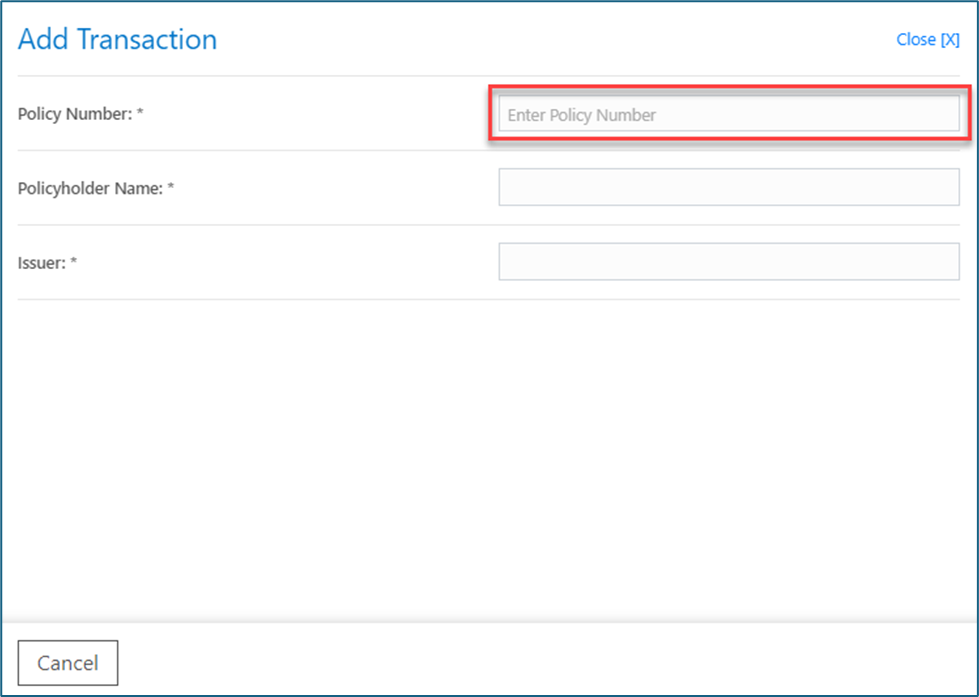Select the Issuer input field
This screenshot has height=697, width=979.
tap(728, 261)
